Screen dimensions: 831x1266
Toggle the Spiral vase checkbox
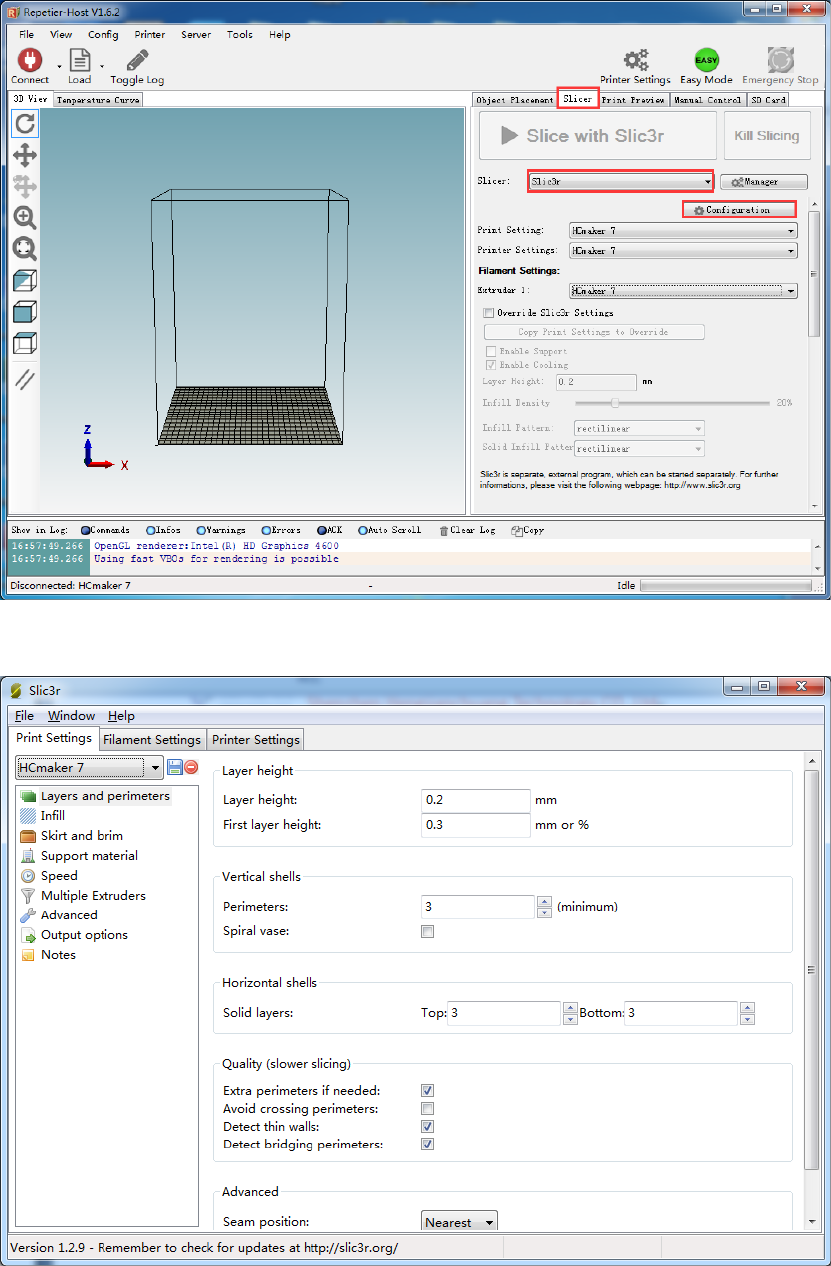[x=428, y=932]
